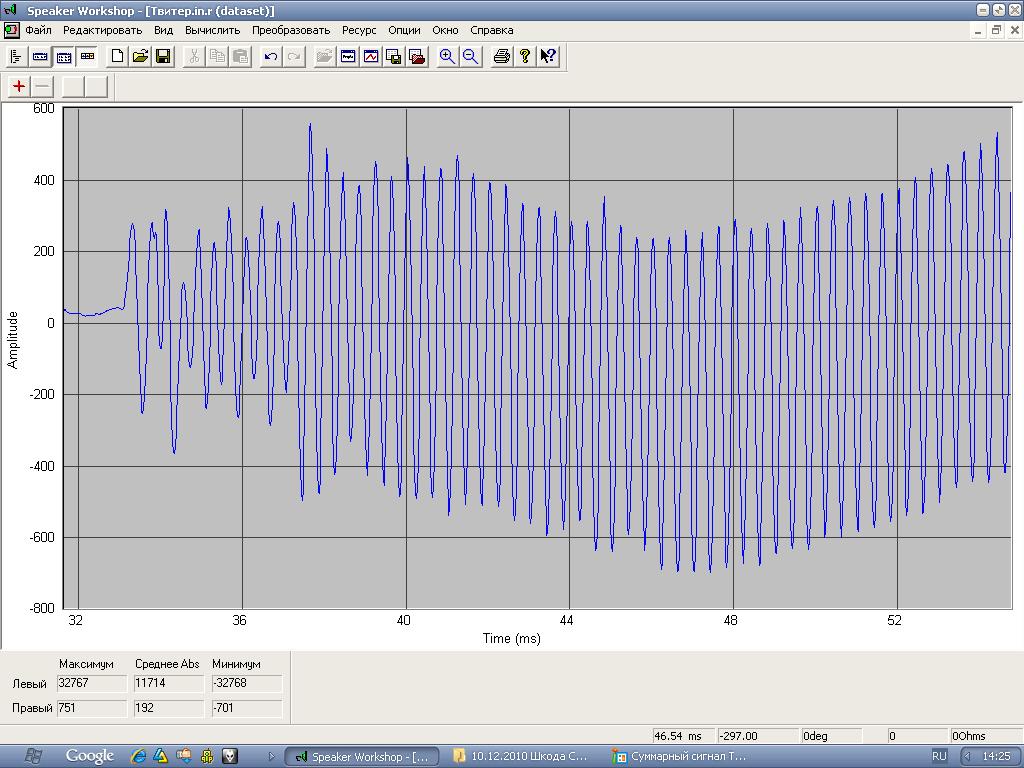The height and width of the screenshot is (768, 1024).
Task: Open the Файл menu
Action: pyautogui.click(x=39, y=30)
